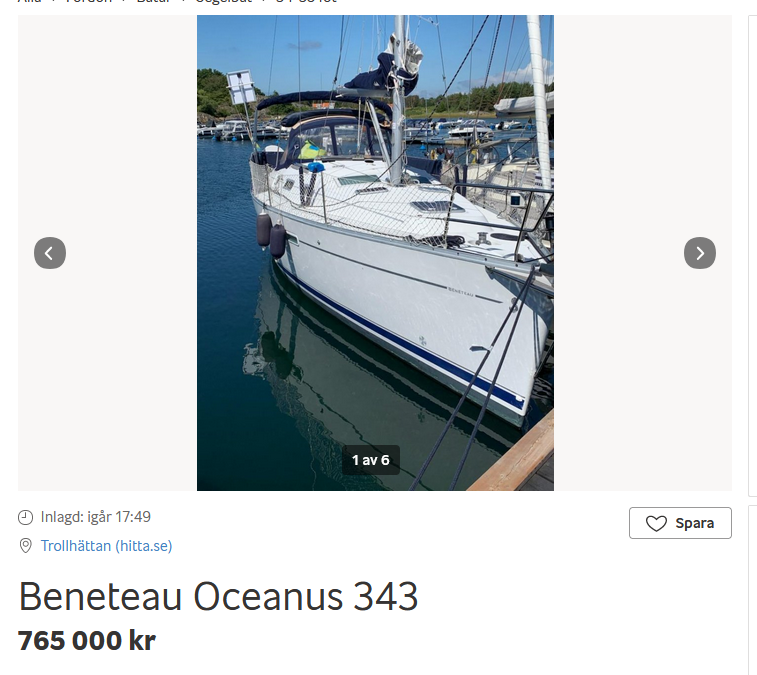Click the heart icon to favorite this ad
This screenshot has height=675, width=757.
click(x=656, y=523)
